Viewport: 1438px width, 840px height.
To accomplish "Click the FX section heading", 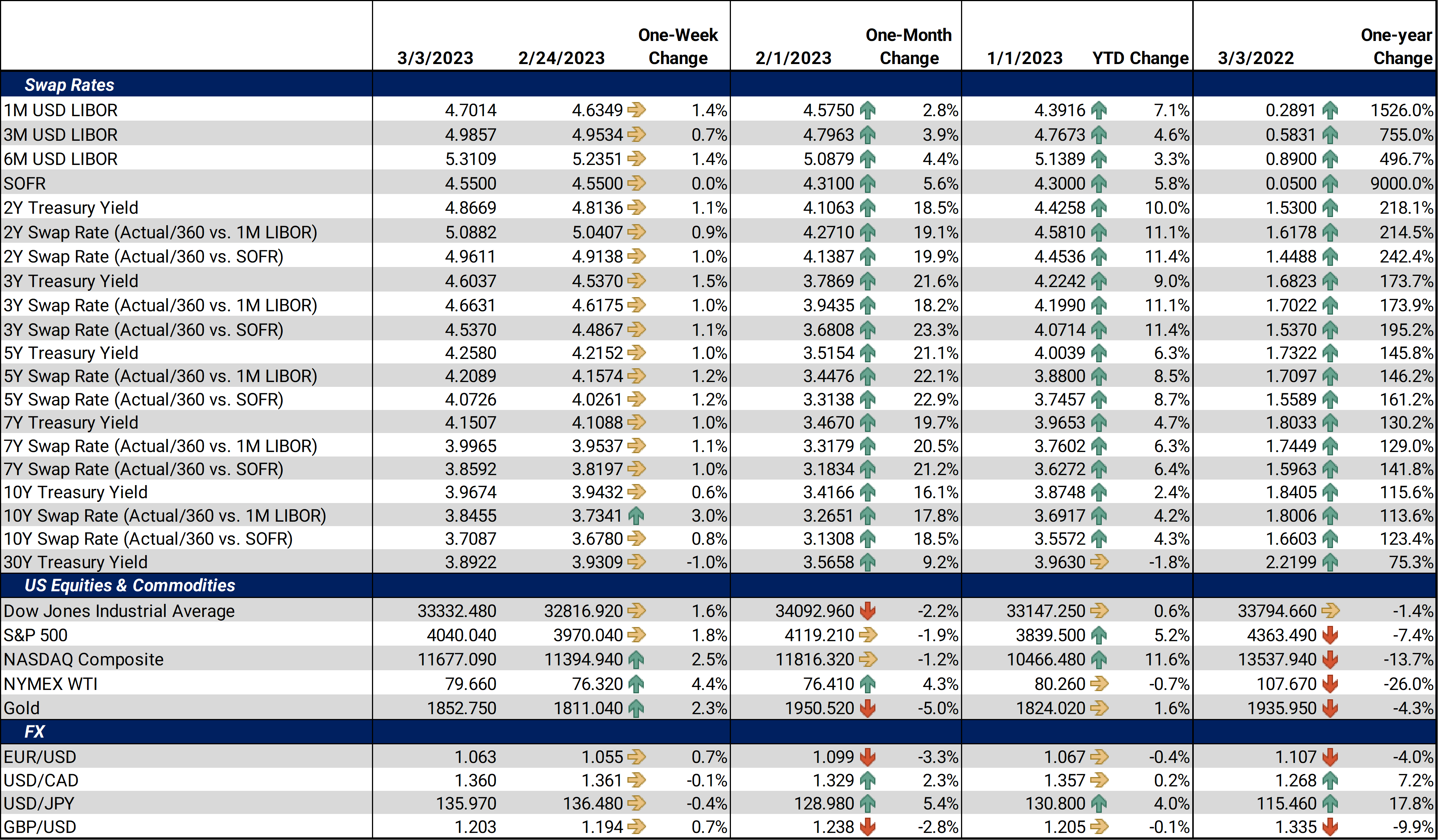I will click(34, 732).
